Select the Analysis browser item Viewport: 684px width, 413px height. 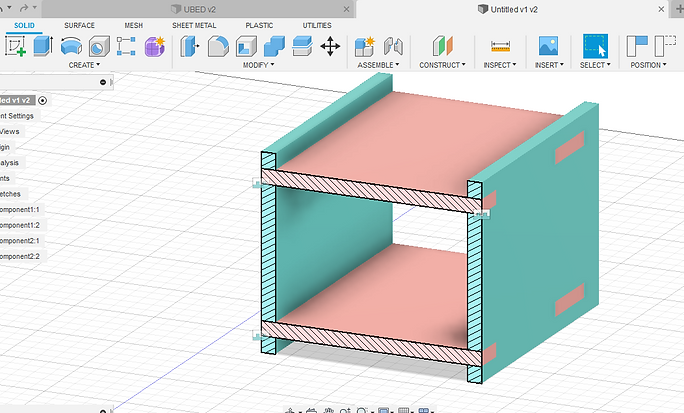[9, 163]
